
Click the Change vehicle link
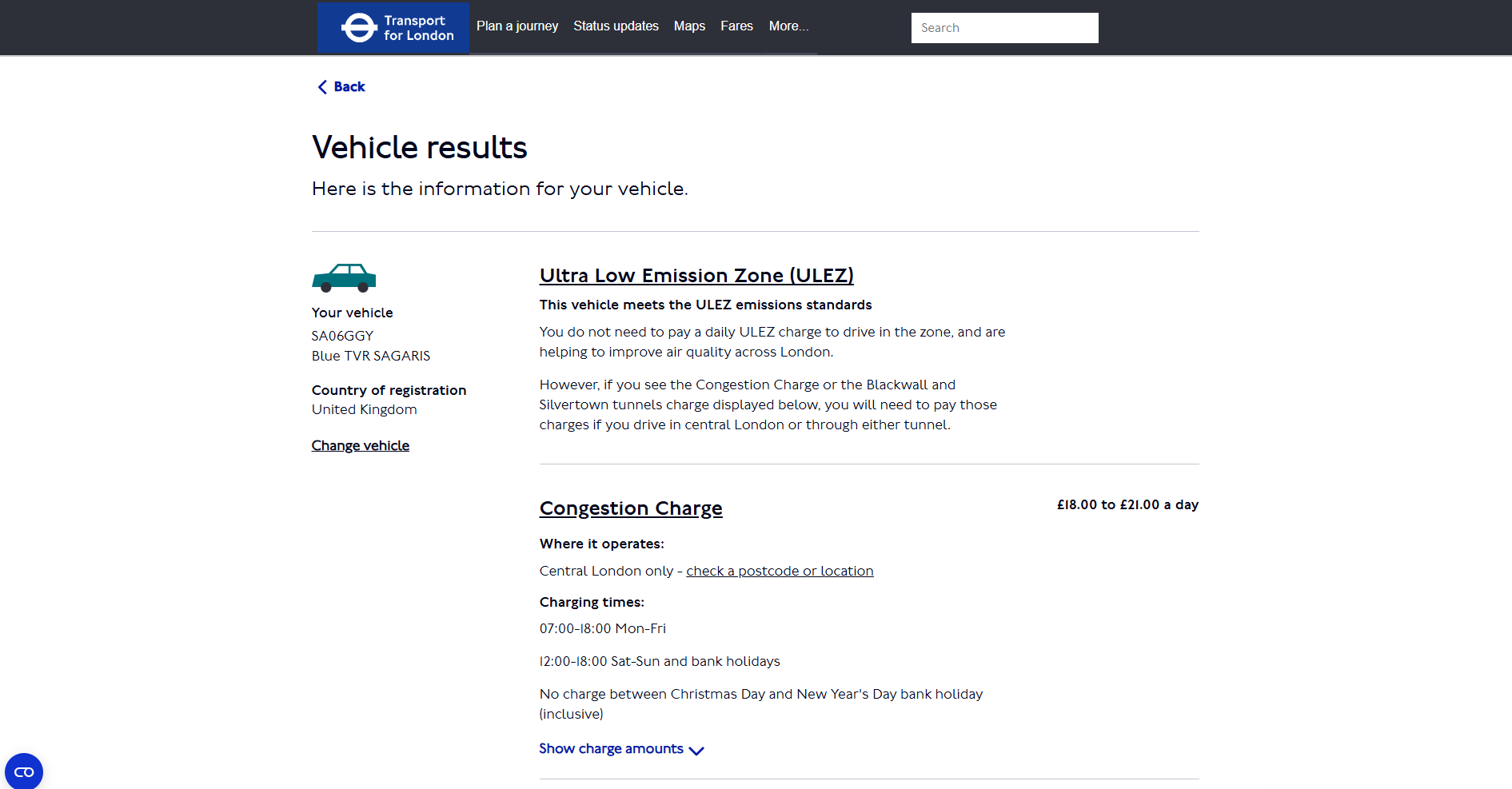click(x=361, y=445)
